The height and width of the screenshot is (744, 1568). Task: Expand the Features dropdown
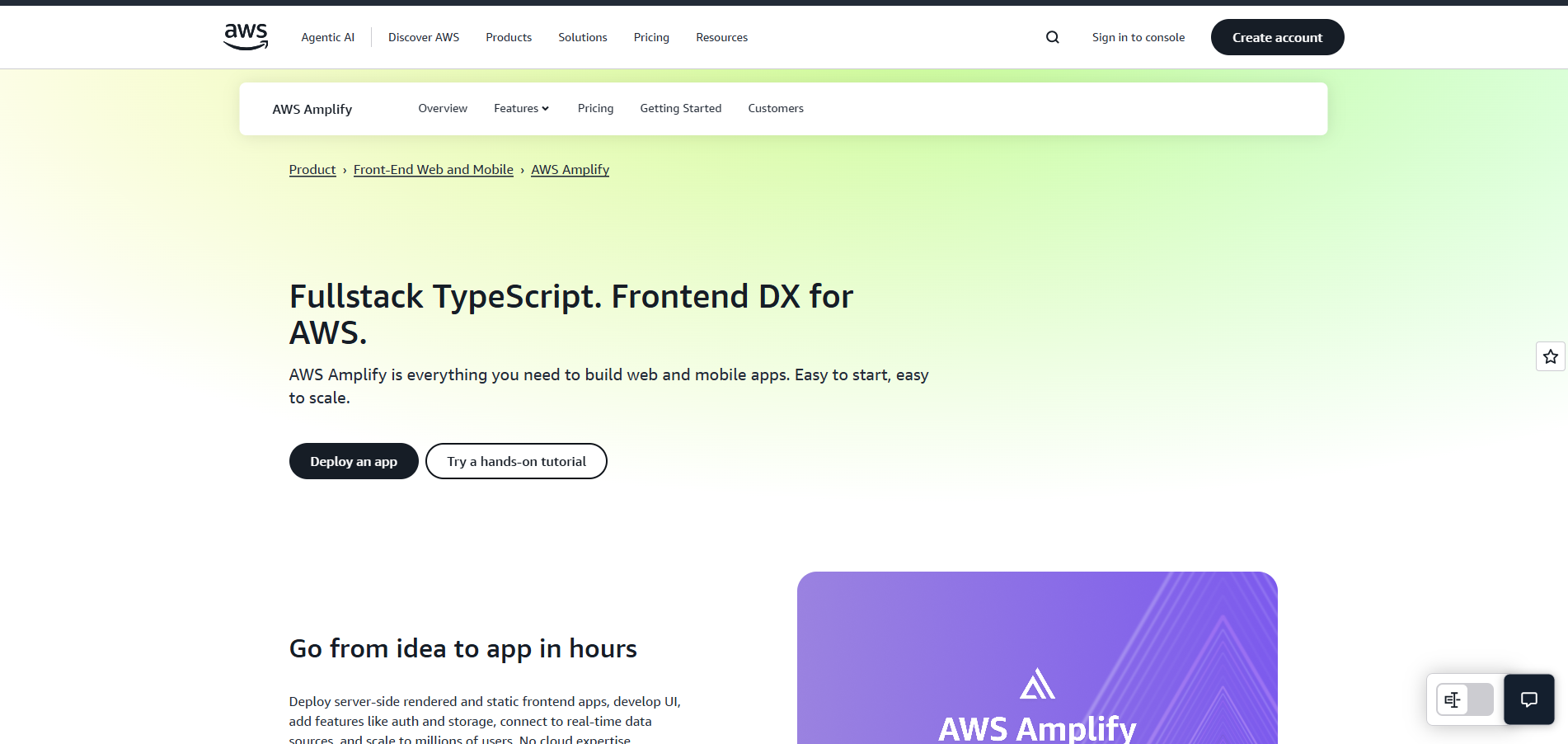click(521, 108)
